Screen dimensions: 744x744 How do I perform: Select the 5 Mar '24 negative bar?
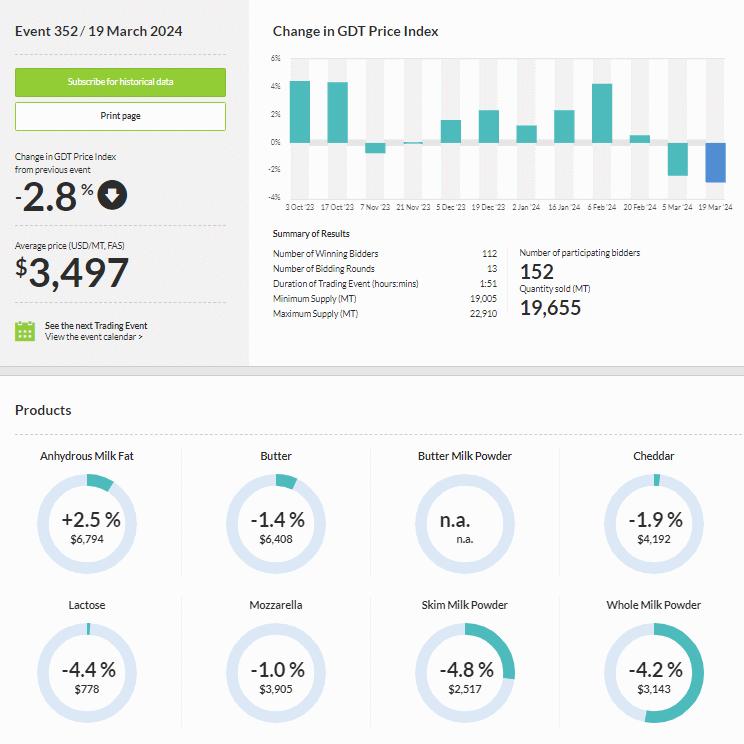678,159
